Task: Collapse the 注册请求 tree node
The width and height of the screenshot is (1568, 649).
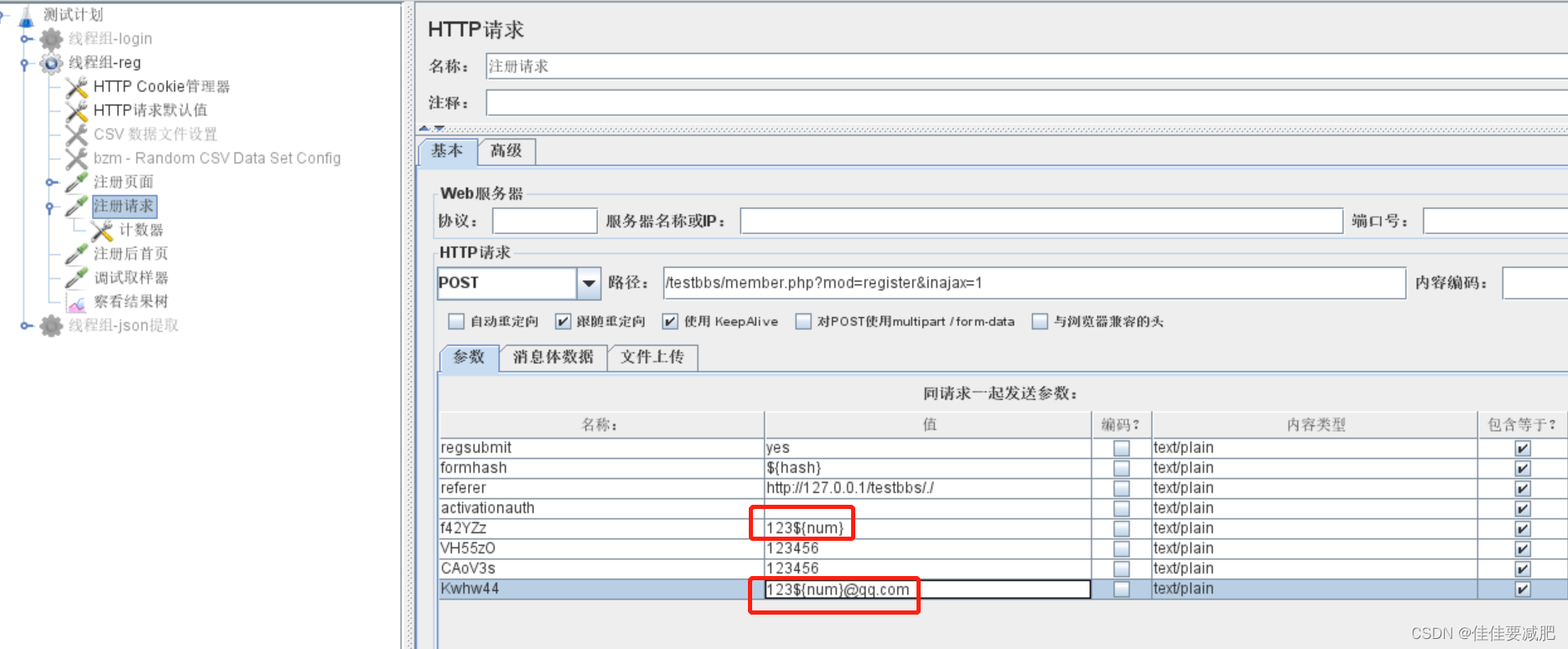Action: coord(50,207)
